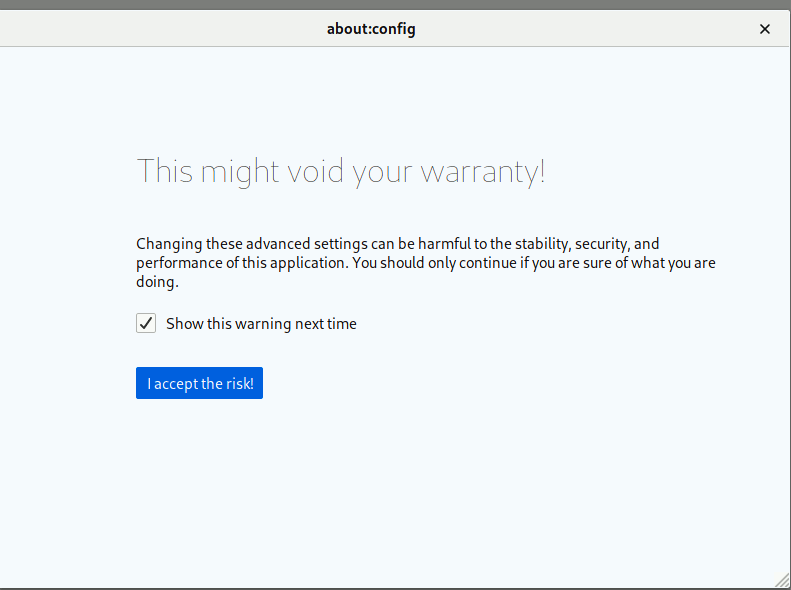This screenshot has width=791, height=590.
Task: Click the about:config title text
Action: click(x=371, y=29)
